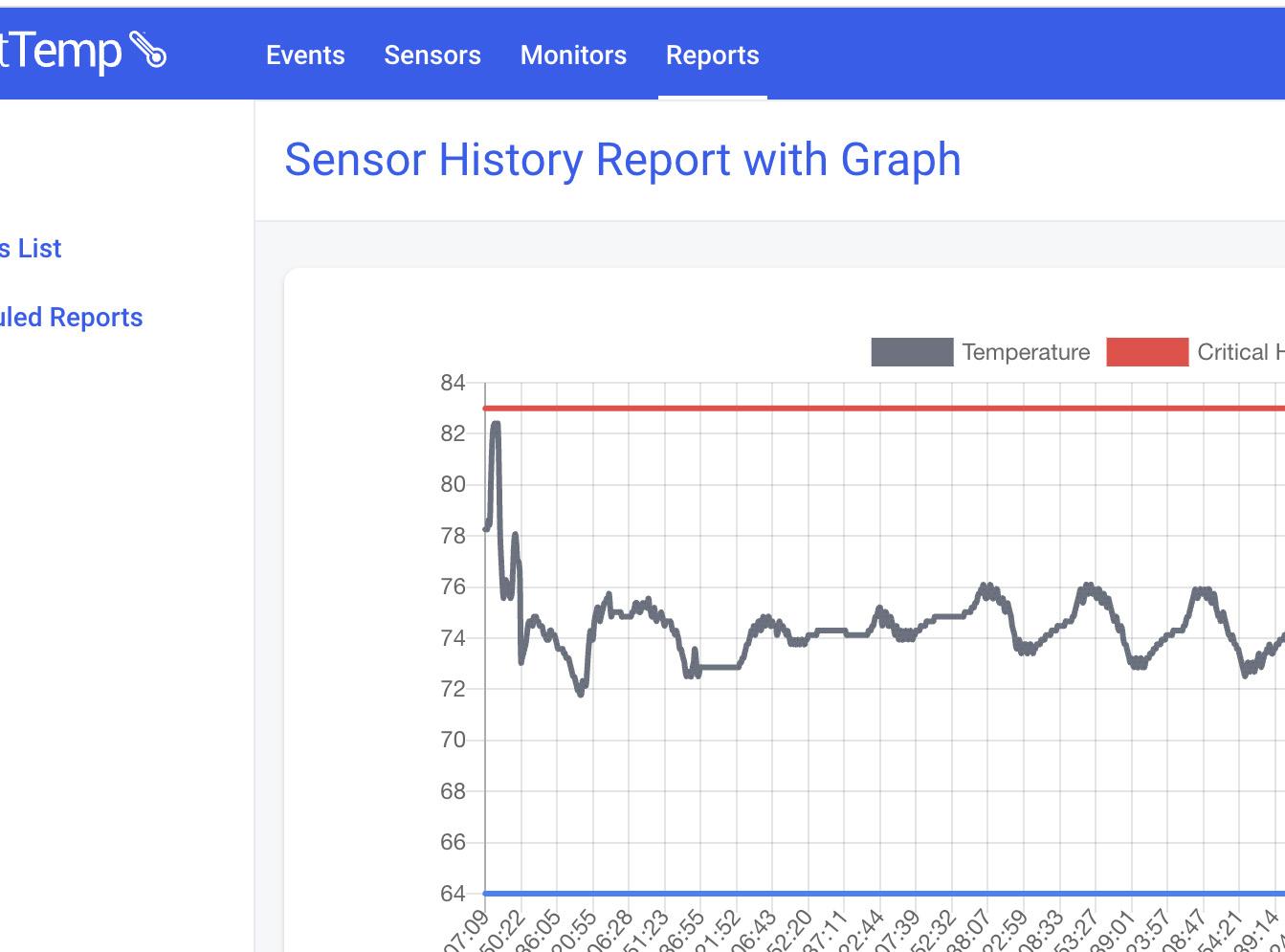Open the Events menu
The width and height of the screenshot is (1285, 952).
tap(305, 55)
